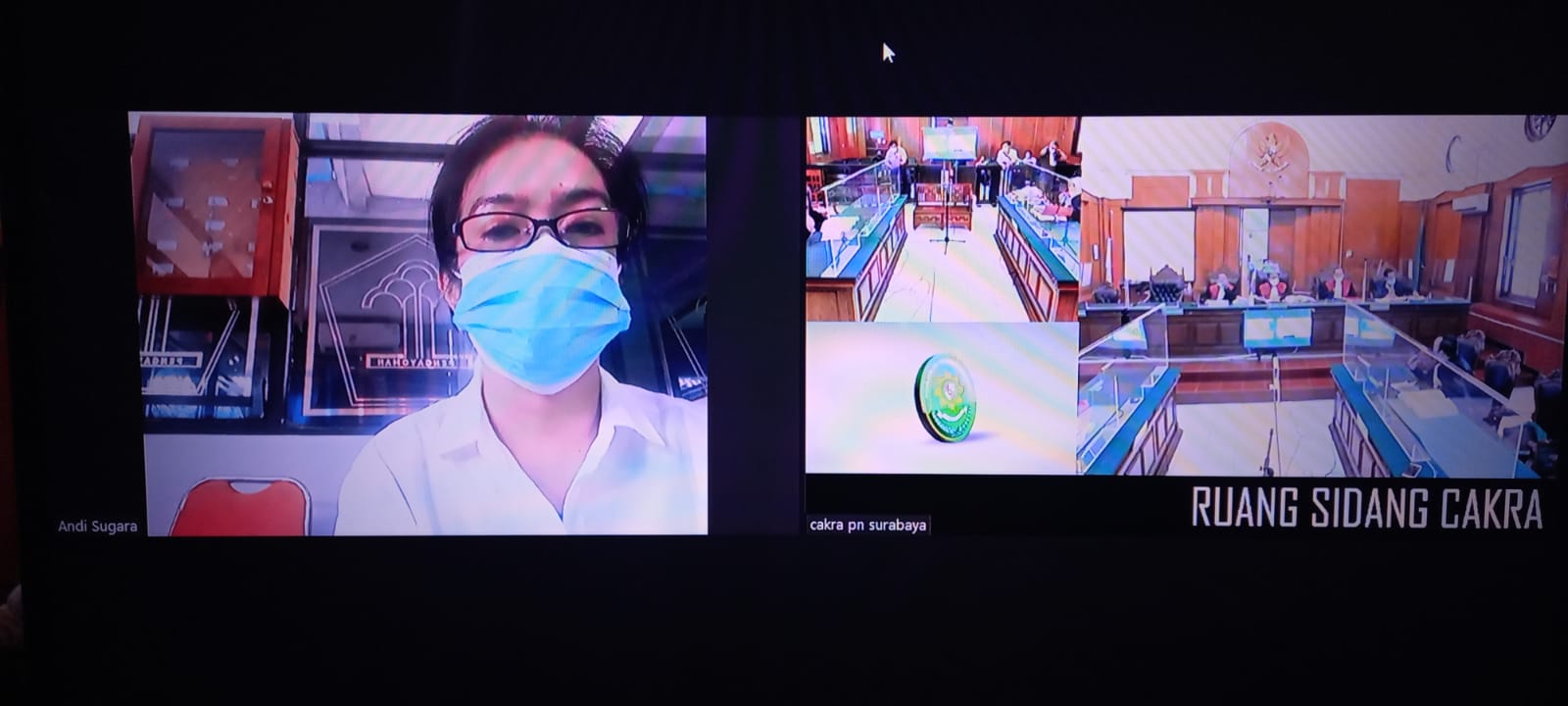Click the "RUANG SIDANG CAKRA" caption text
The image size is (1568, 706).
(x=1366, y=508)
